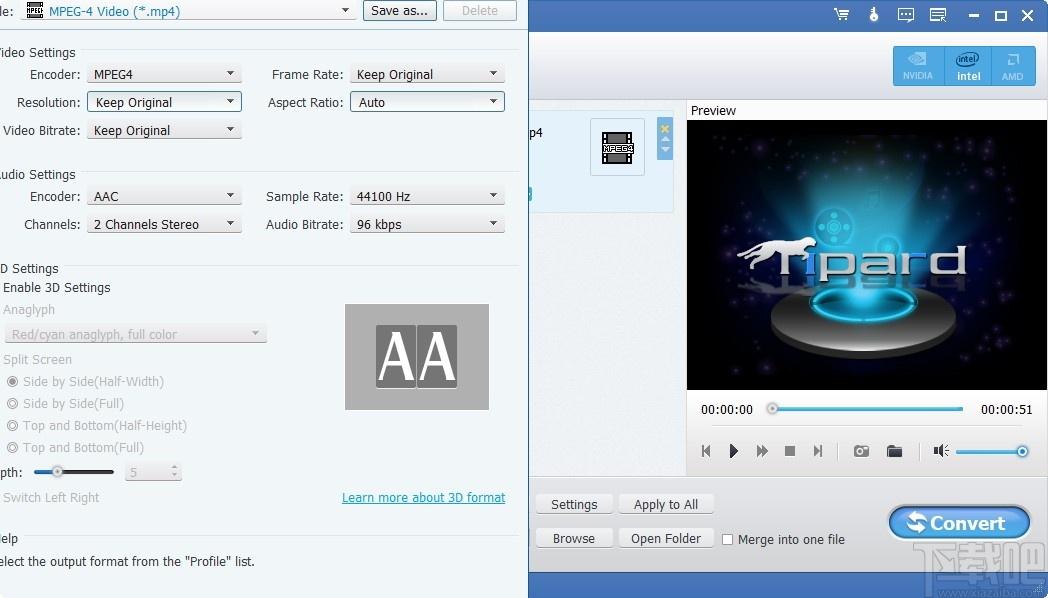Click the preview playback progress bar

click(867, 409)
